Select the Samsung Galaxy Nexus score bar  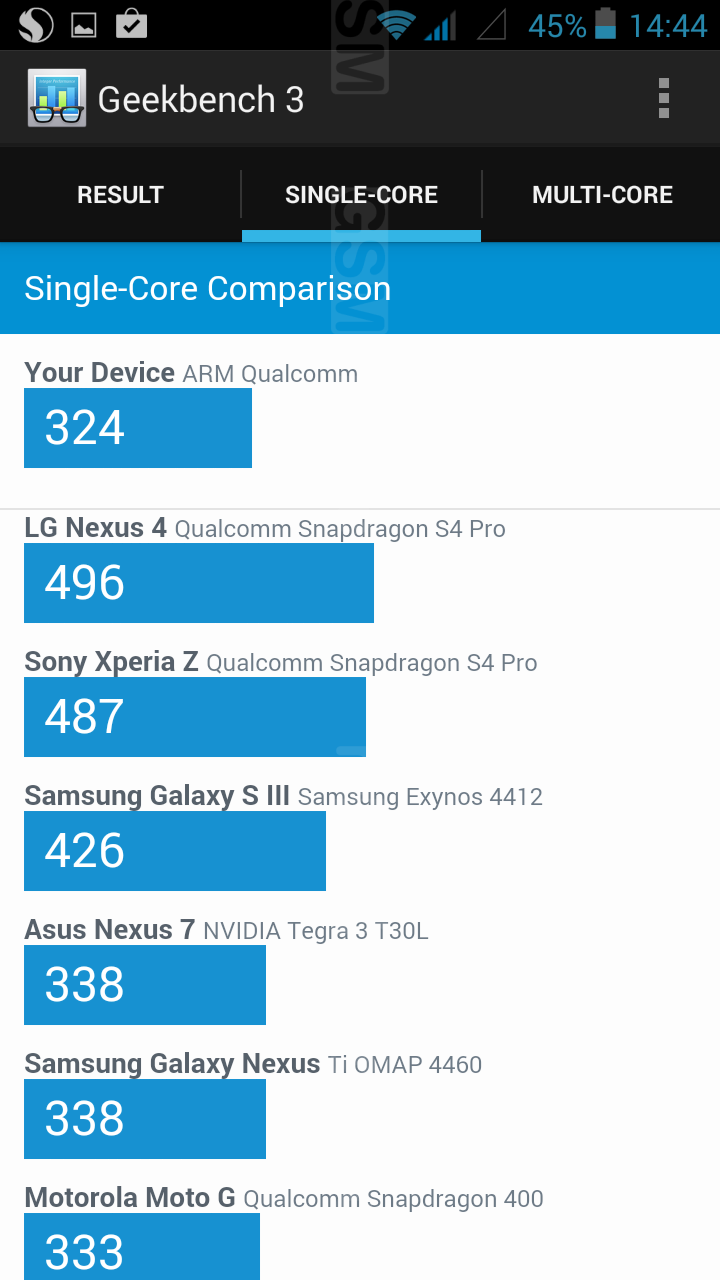[x=145, y=1119]
